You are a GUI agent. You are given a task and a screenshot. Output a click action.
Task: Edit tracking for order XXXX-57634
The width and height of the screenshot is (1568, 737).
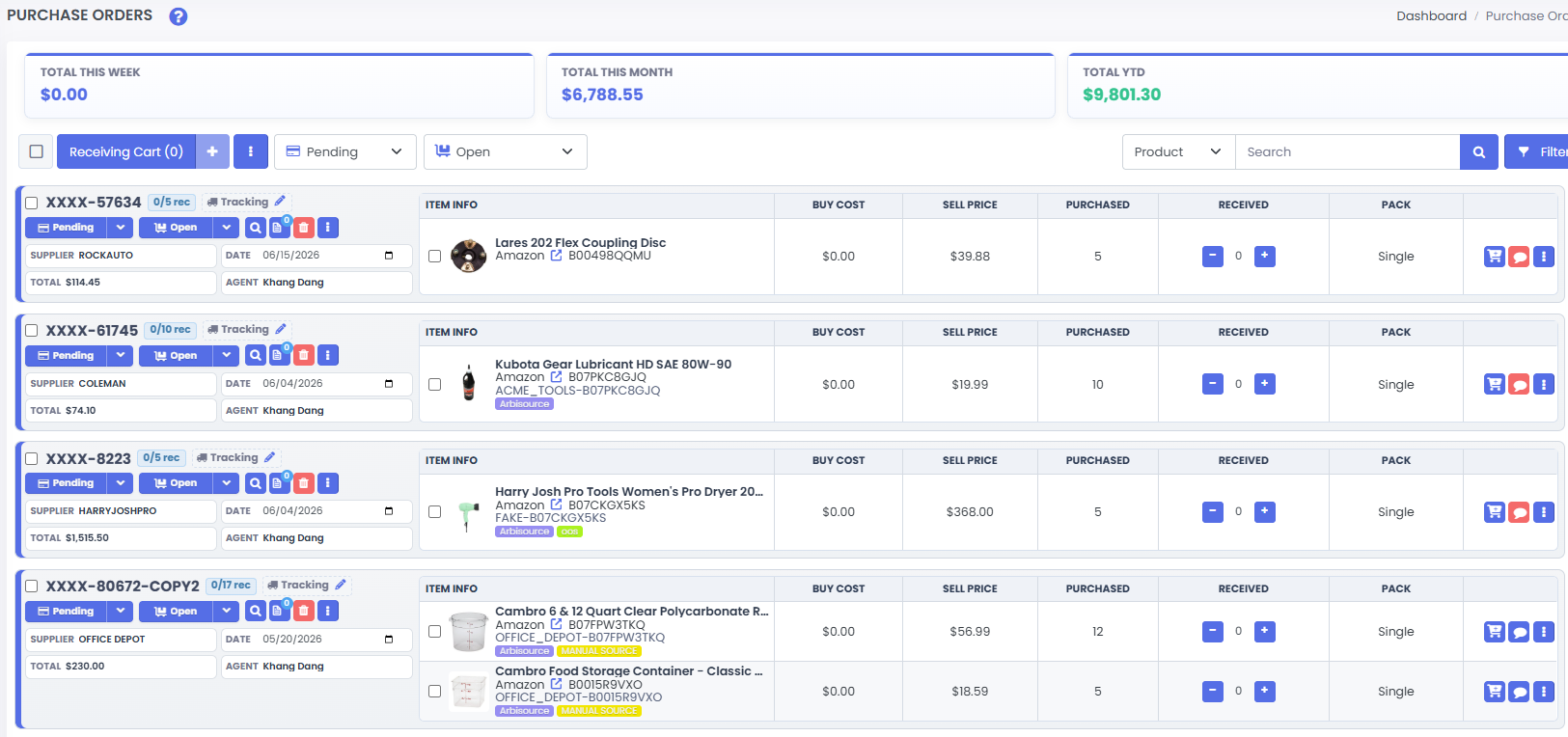pos(280,202)
